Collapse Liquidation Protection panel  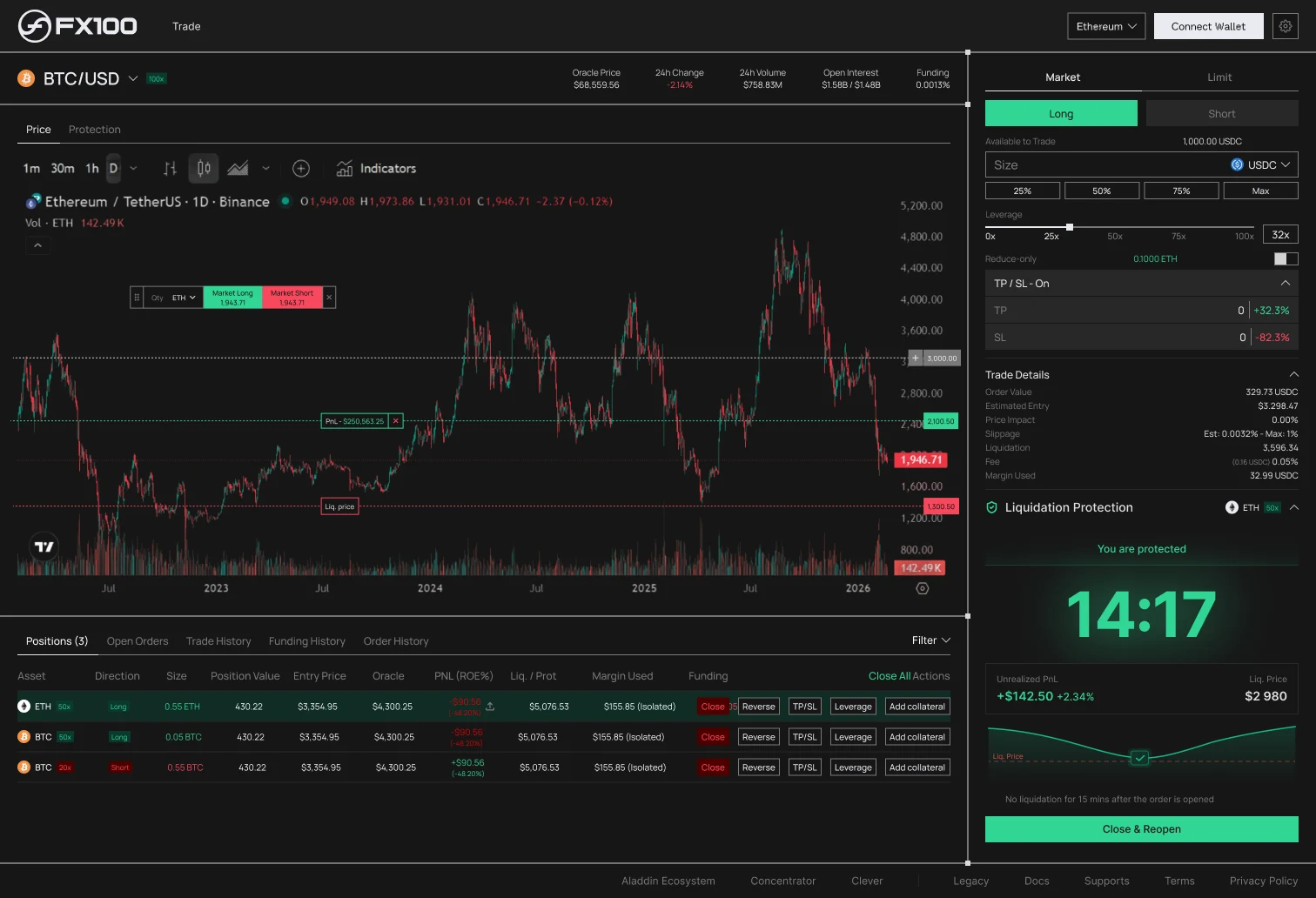tap(1293, 507)
